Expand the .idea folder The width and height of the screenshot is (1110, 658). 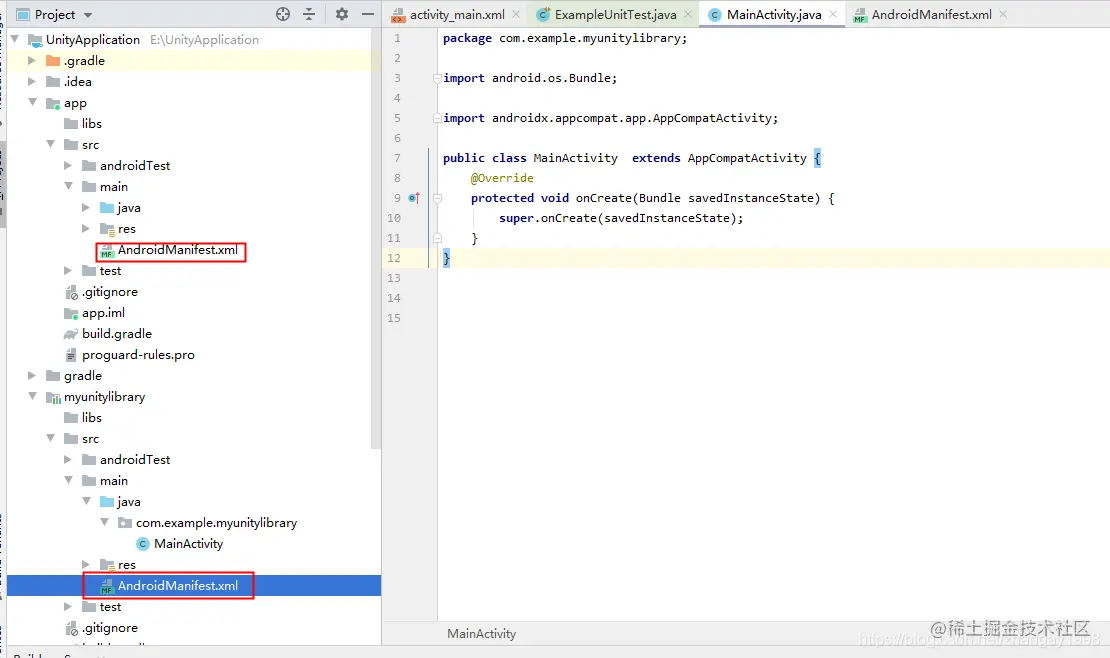point(32,81)
